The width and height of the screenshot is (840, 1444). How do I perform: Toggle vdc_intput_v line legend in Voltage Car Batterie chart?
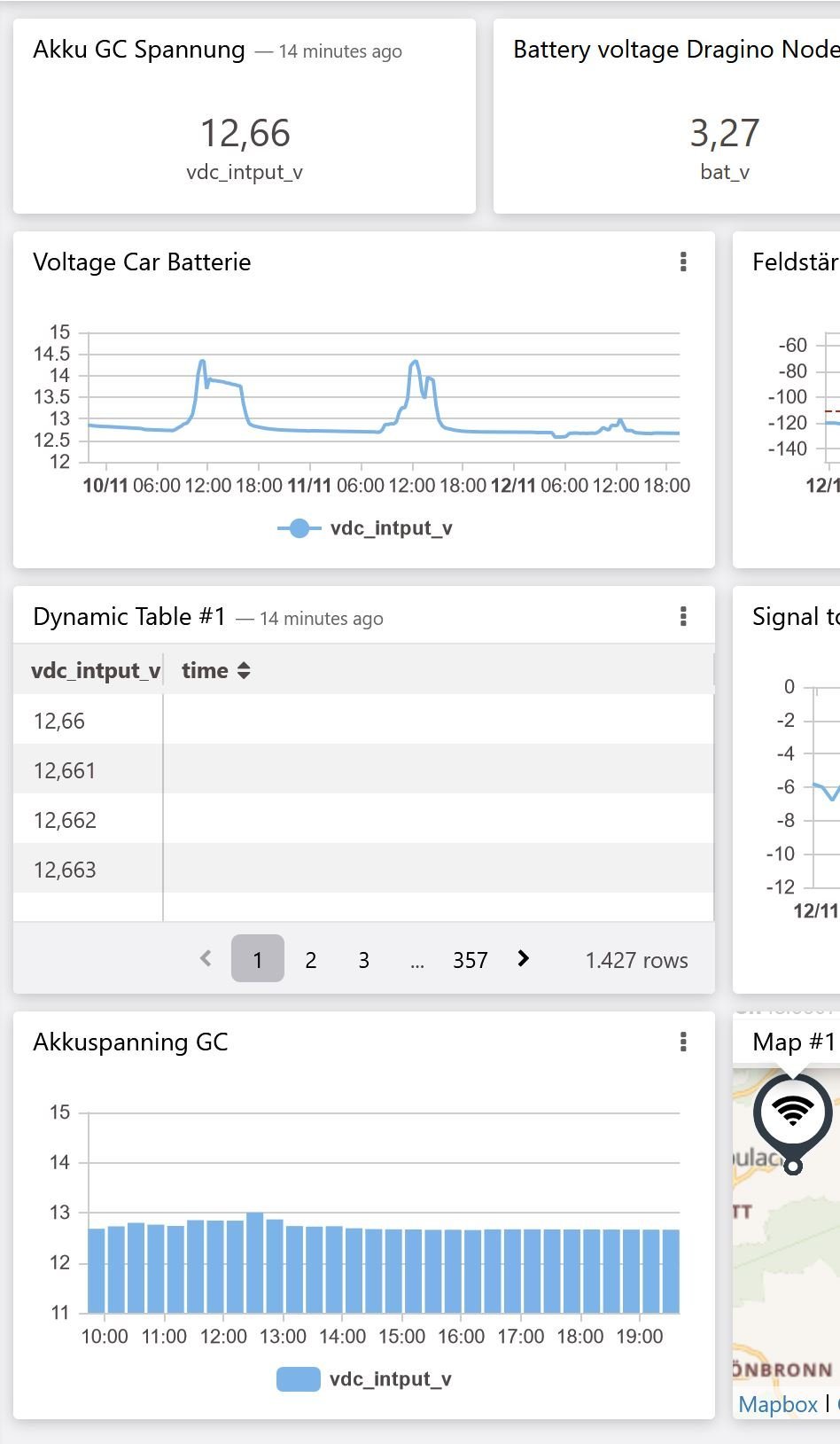pos(365,528)
